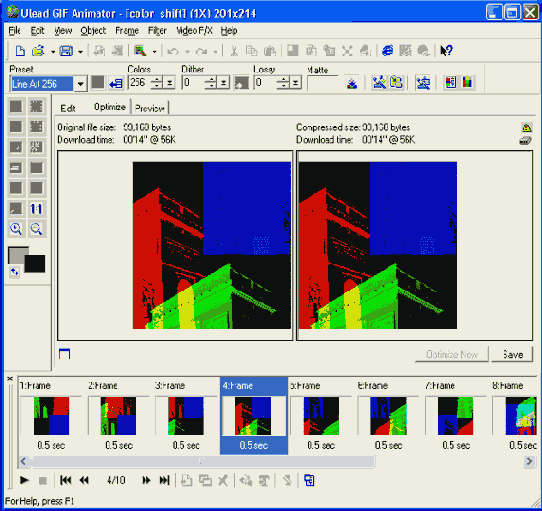The height and width of the screenshot is (511, 542).
Task: Click the Internet Explorer preview icon
Action: (x=387, y=51)
